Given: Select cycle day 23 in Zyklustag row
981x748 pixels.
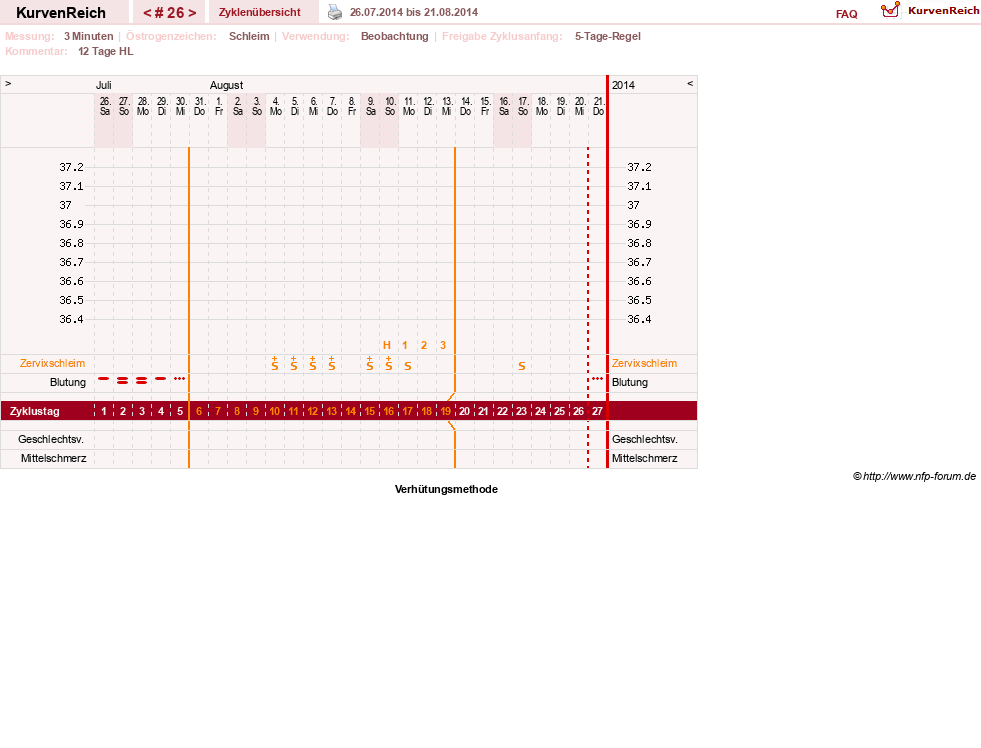Looking at the screenshot, I should point(521,412).
